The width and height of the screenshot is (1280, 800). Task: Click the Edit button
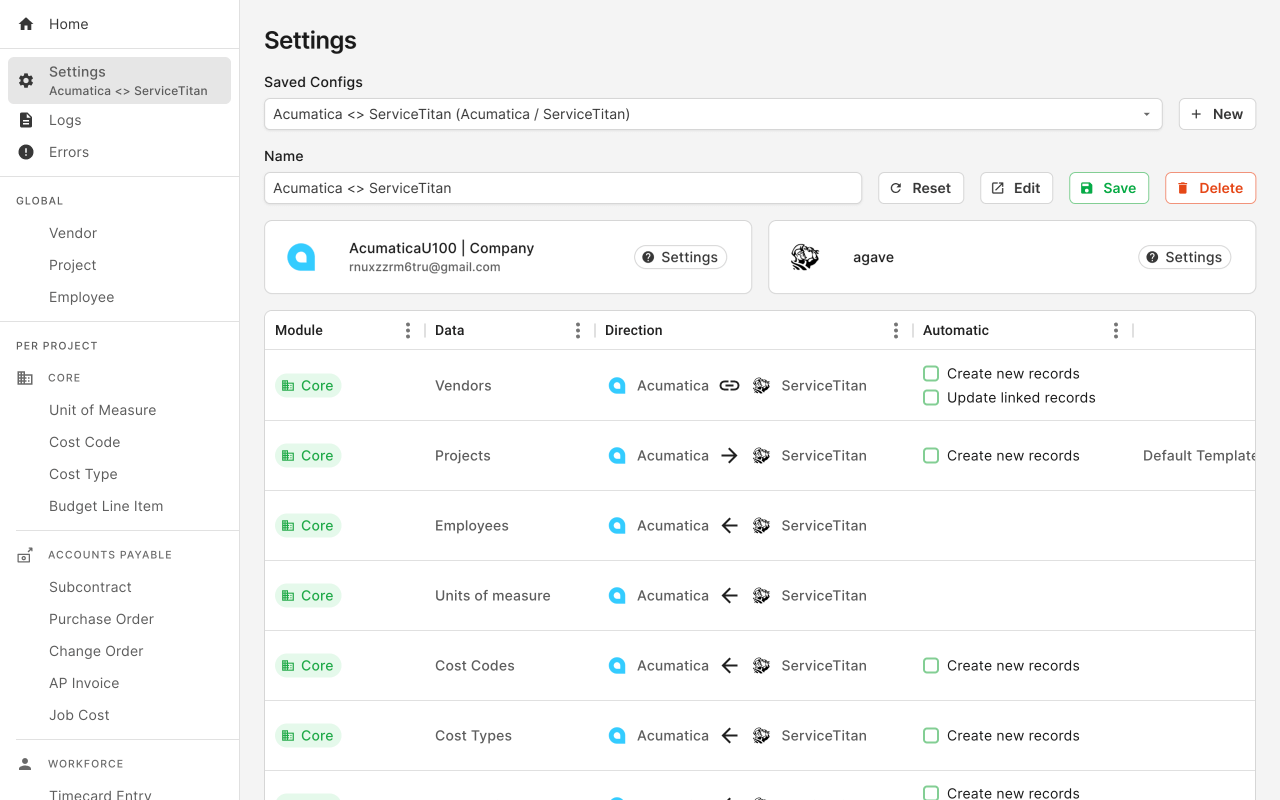click(x=1016, y=188)
